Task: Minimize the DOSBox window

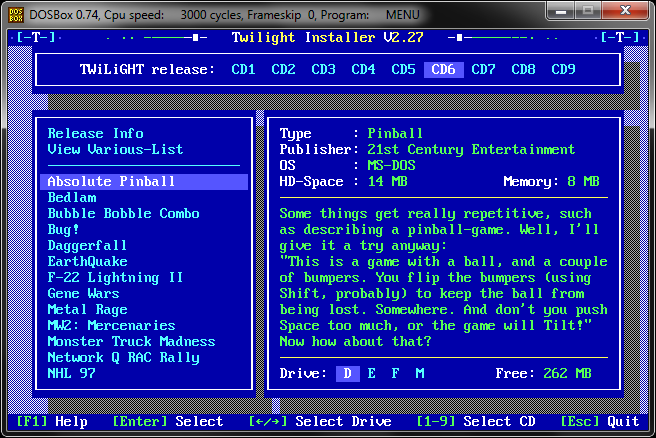Action: (x=561, y=11)
